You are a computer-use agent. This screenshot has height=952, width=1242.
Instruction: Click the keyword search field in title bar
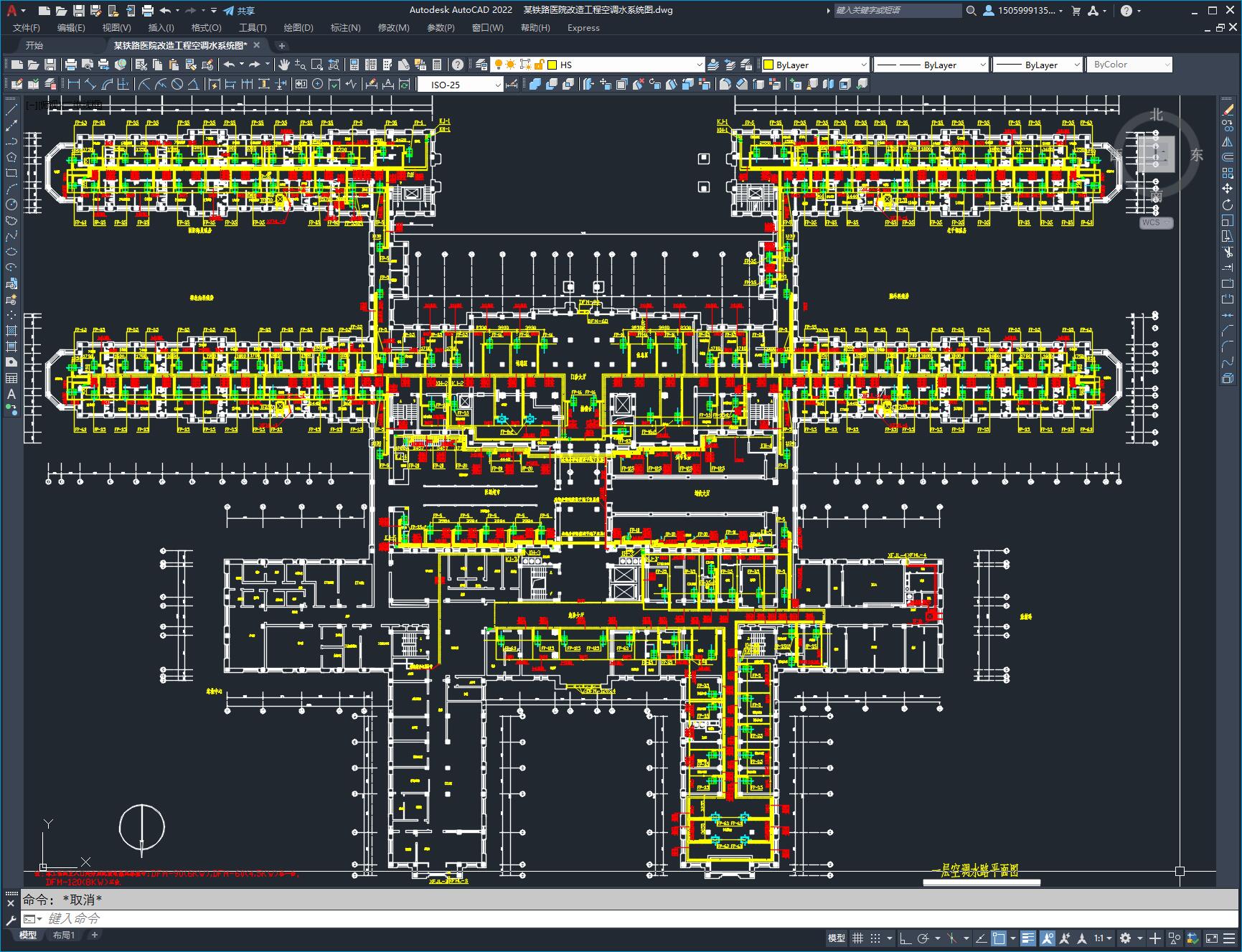(897, 10)
